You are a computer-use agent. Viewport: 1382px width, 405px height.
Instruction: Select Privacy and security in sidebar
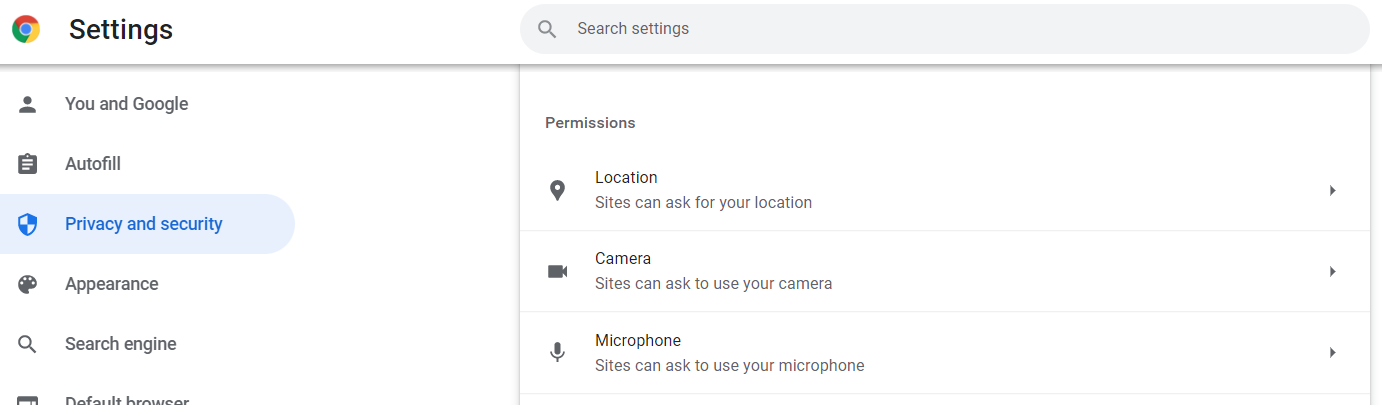click(x=147, y=224)
